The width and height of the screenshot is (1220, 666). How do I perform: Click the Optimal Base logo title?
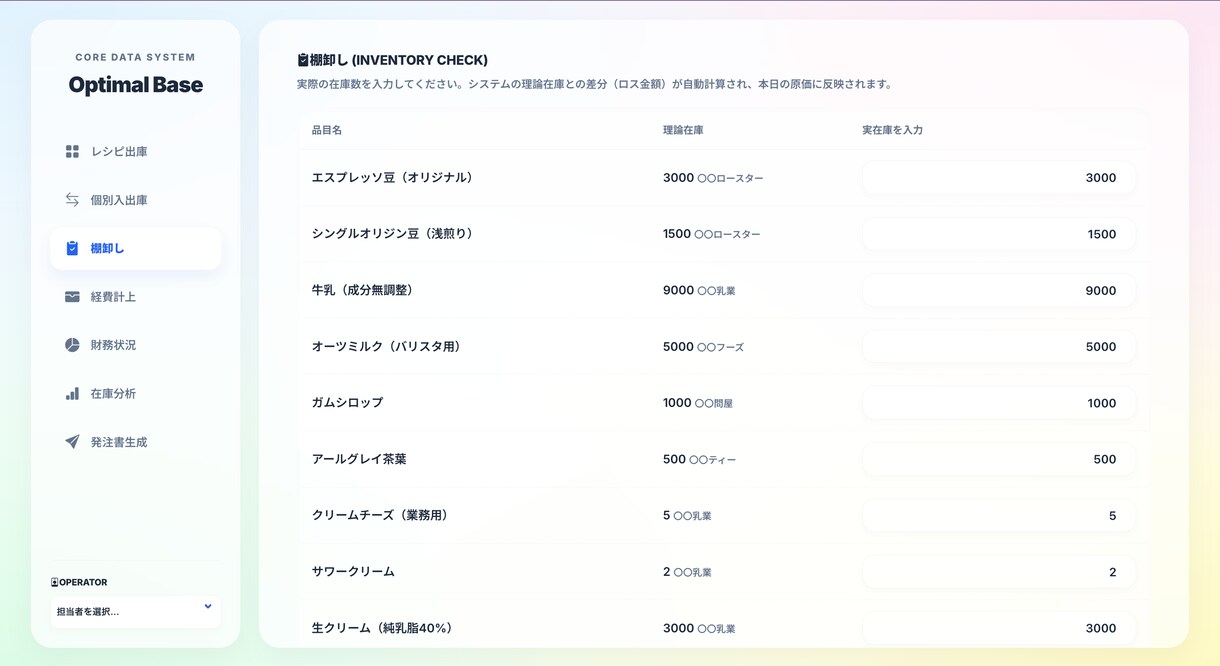point(136,85)
